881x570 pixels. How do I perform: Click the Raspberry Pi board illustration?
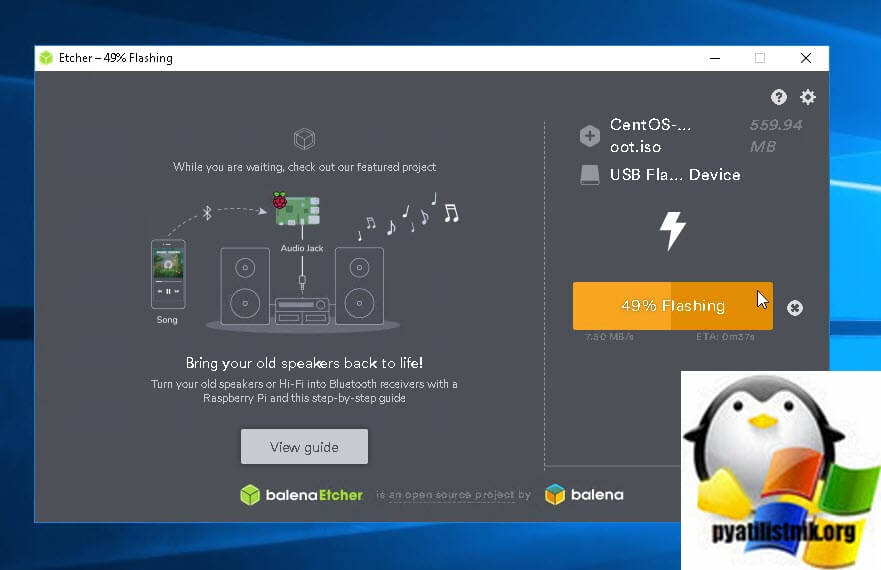click(x=297, y=208)
